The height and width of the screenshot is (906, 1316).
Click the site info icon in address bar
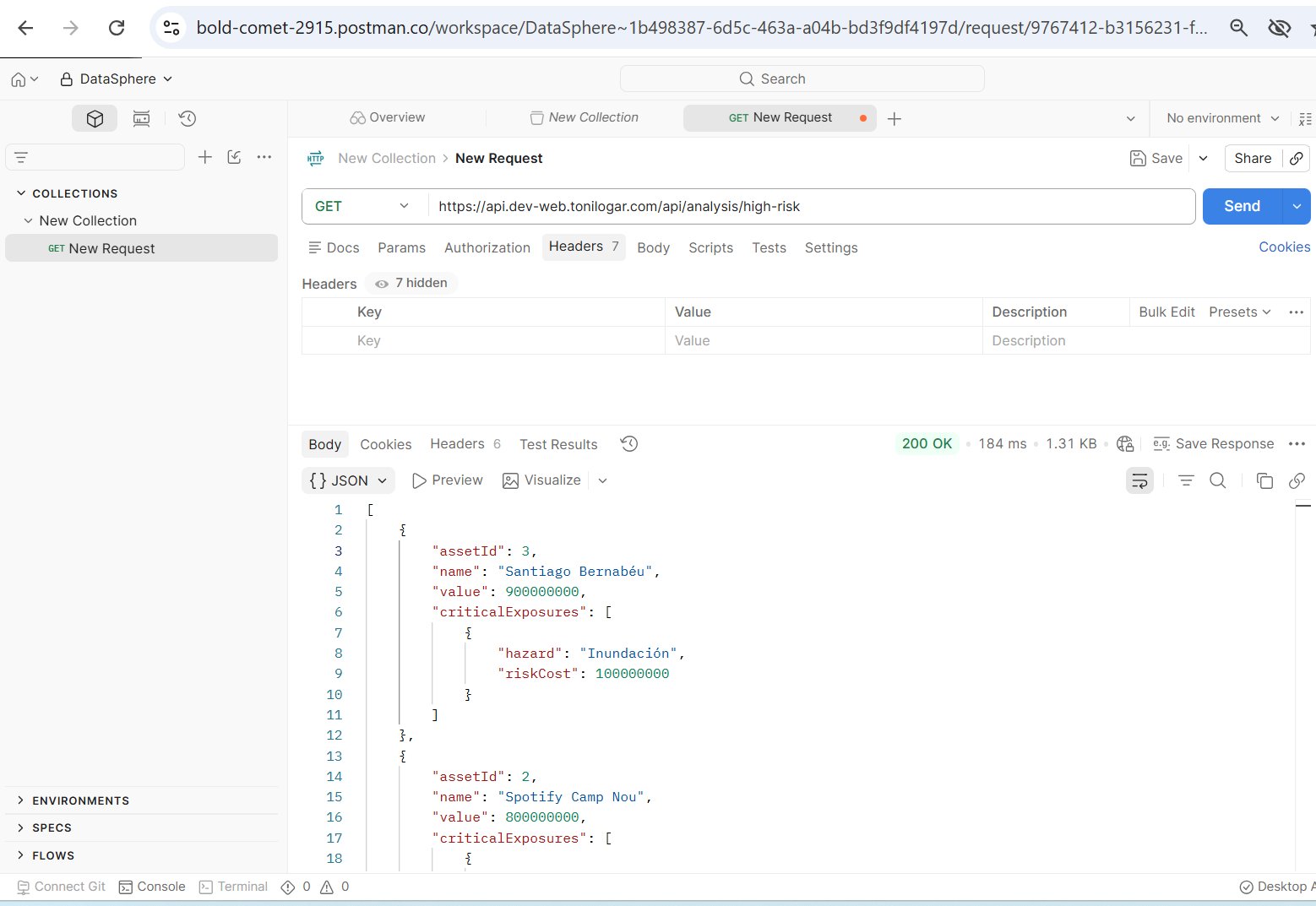[x=171, y=28]
